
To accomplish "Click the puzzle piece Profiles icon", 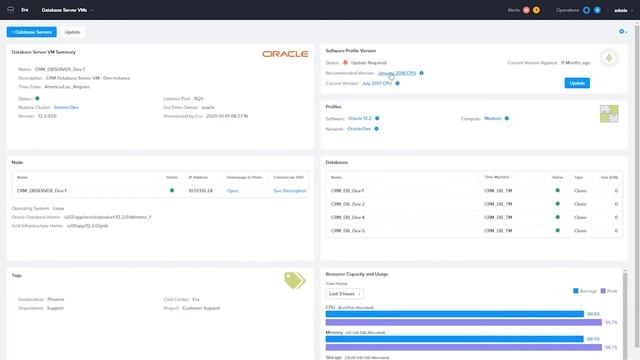I will pyautogui.click(x=609, y=114).
